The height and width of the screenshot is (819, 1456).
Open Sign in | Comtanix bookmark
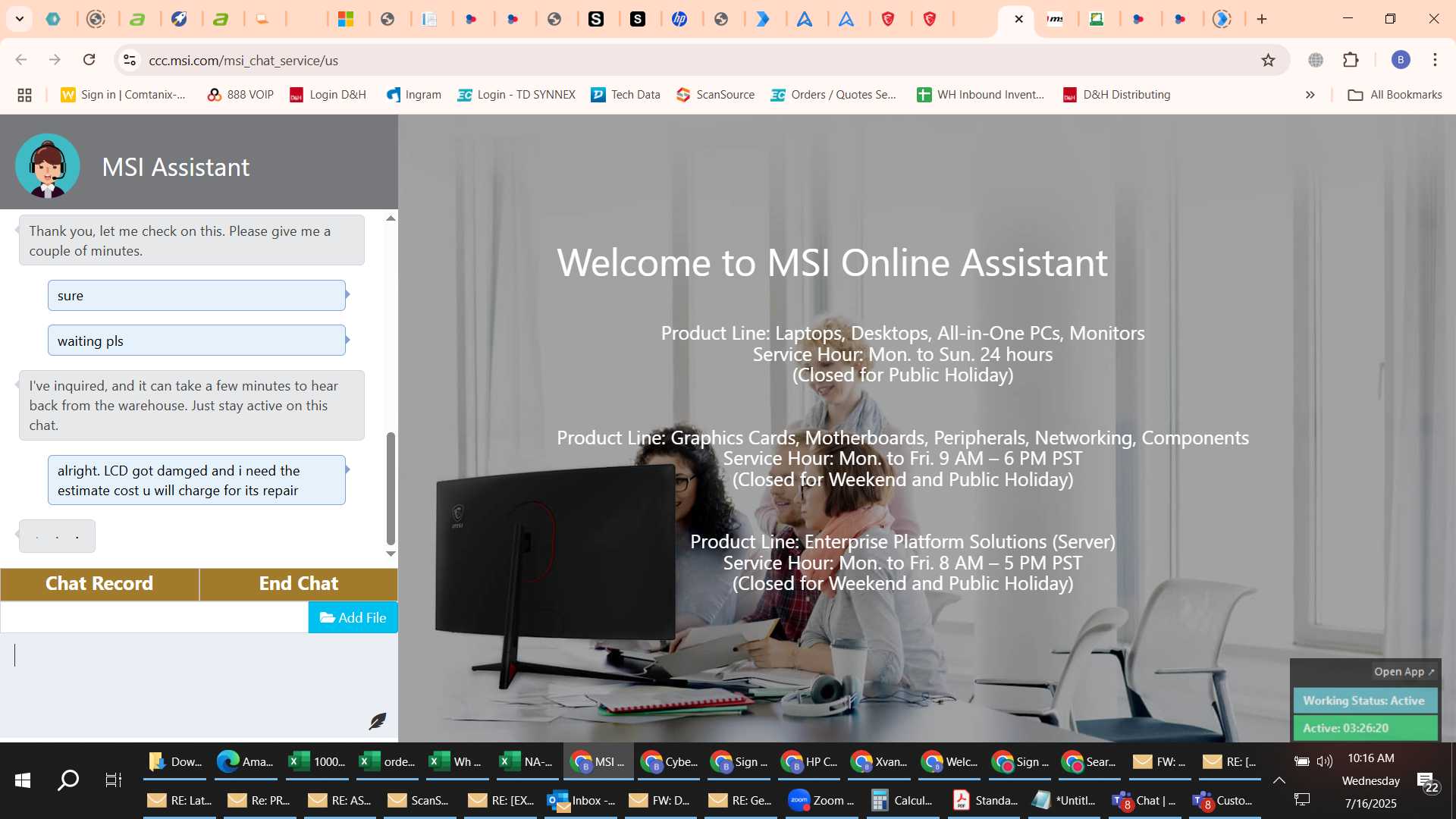tap(124, 95)
